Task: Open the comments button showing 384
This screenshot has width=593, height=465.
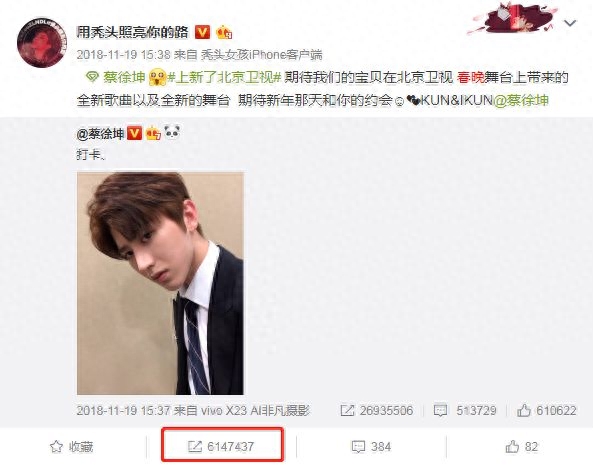Action: point(371,447)
